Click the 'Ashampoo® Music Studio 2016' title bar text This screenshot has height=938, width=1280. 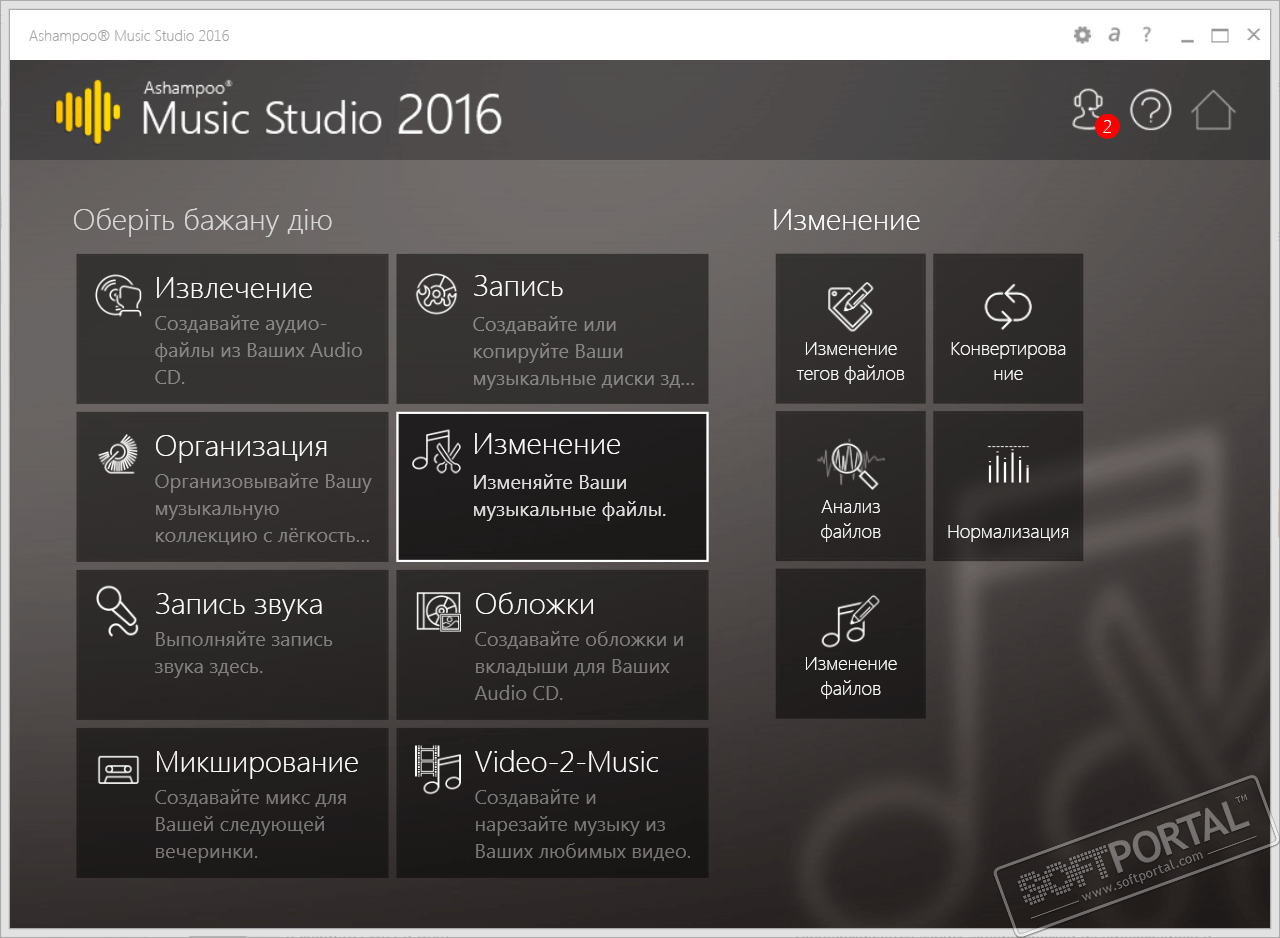(x=129, y=36)
